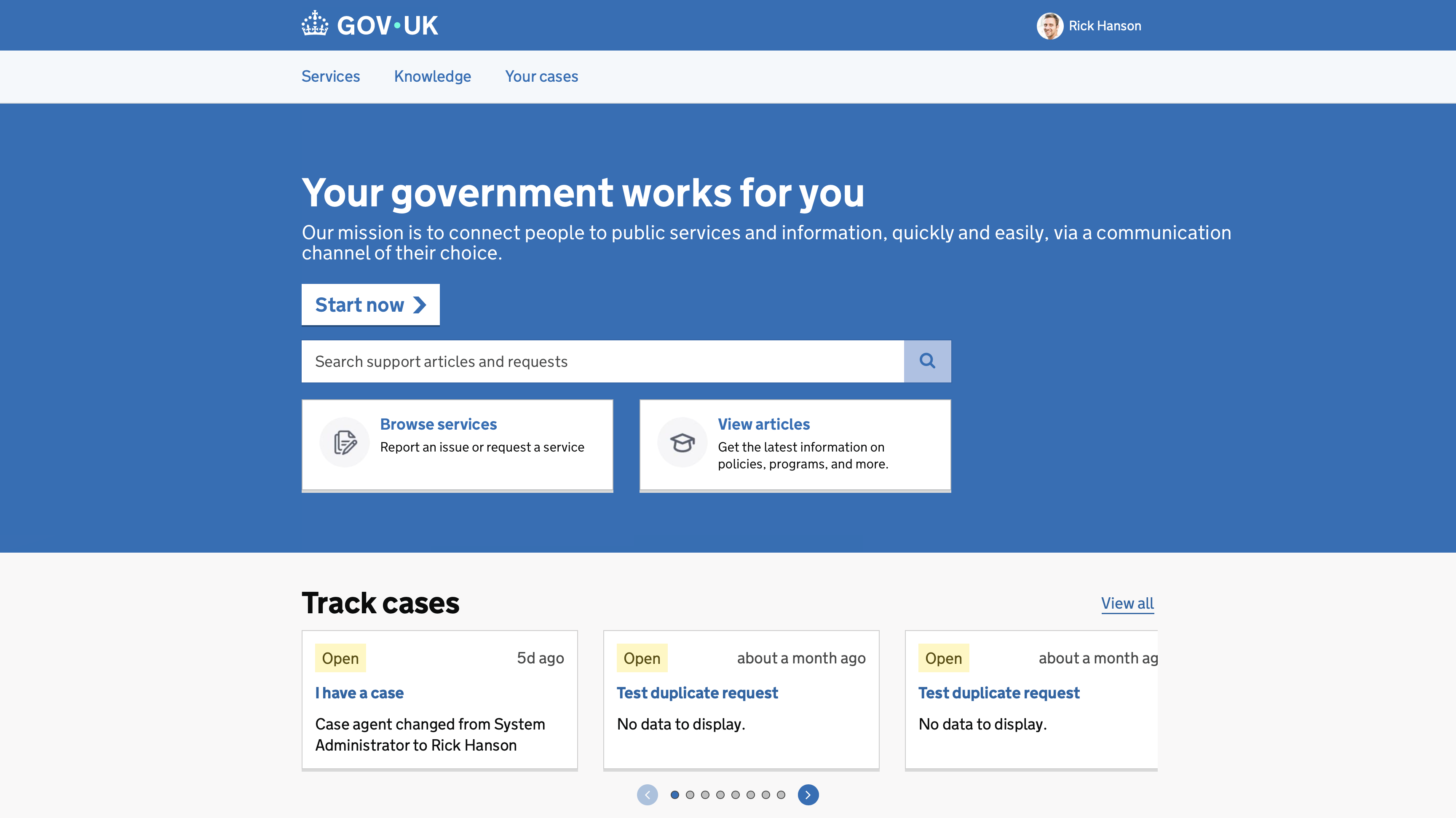This screenshot has height=818, width=1456.
Task: Click View all cases link
Action: point(1127,603)
